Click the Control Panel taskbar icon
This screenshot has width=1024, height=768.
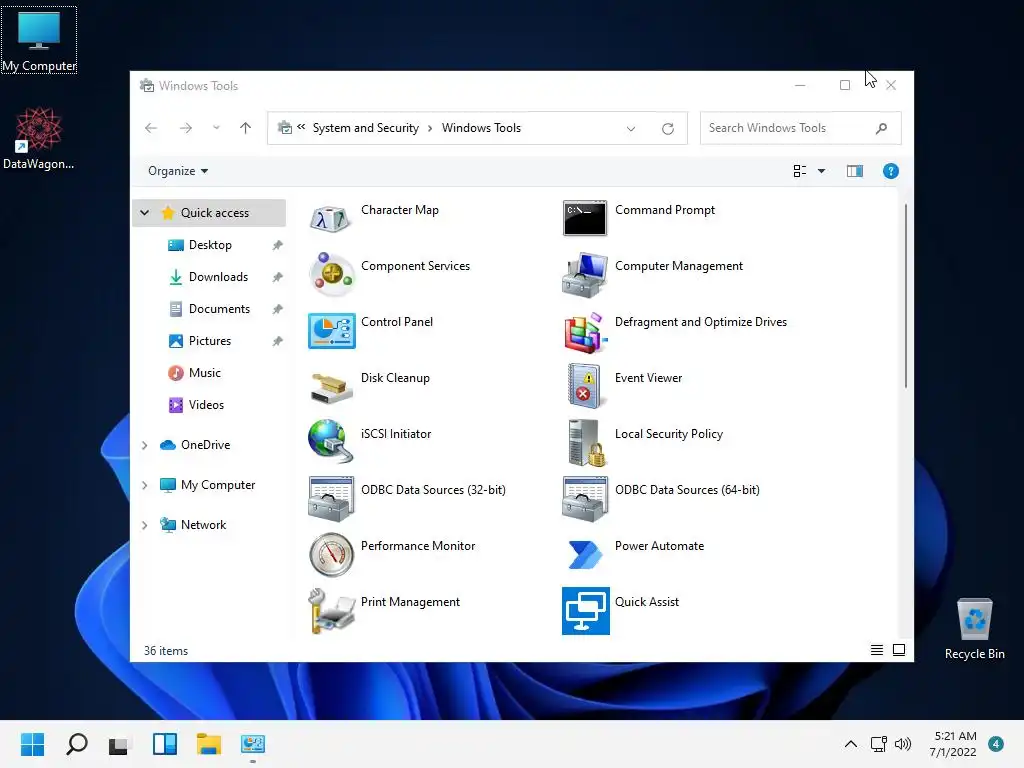pos(253,744)
